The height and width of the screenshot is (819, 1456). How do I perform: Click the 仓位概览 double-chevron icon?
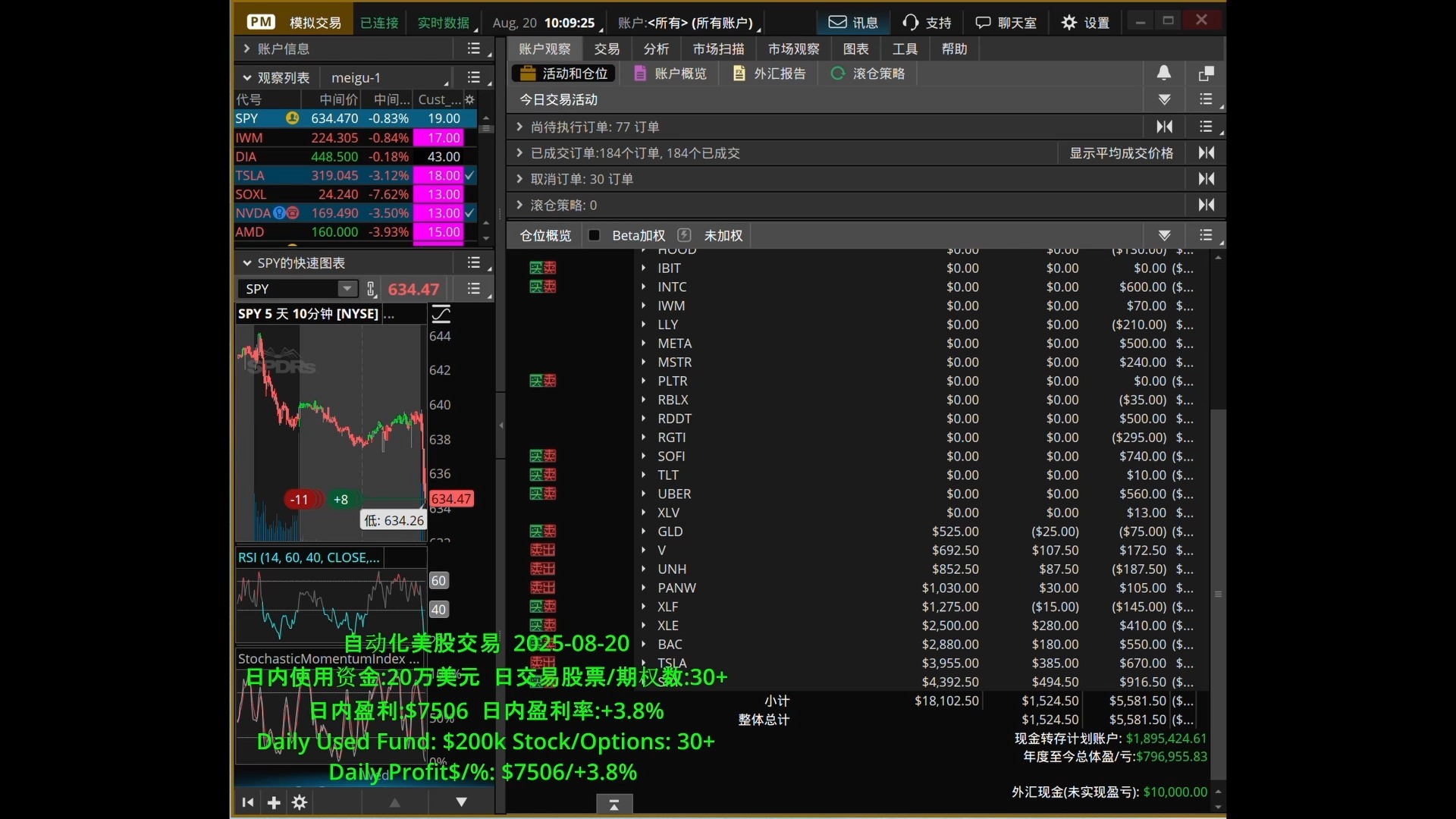point(1165,235)
